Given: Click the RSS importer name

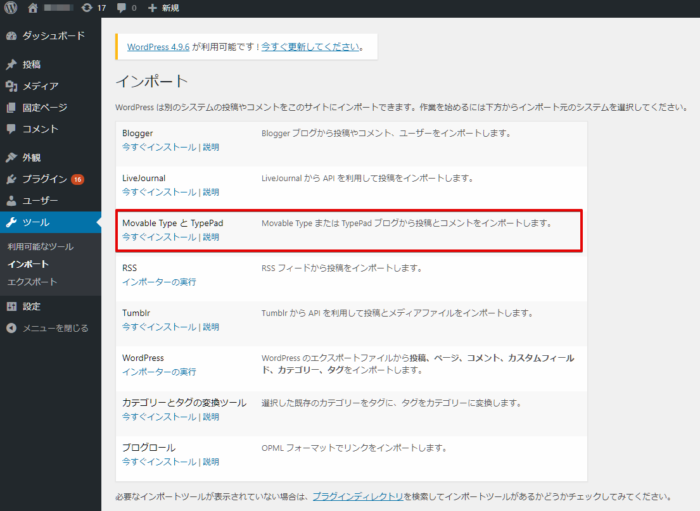Looking at the screenshot, I should click(x=129, y=268).
